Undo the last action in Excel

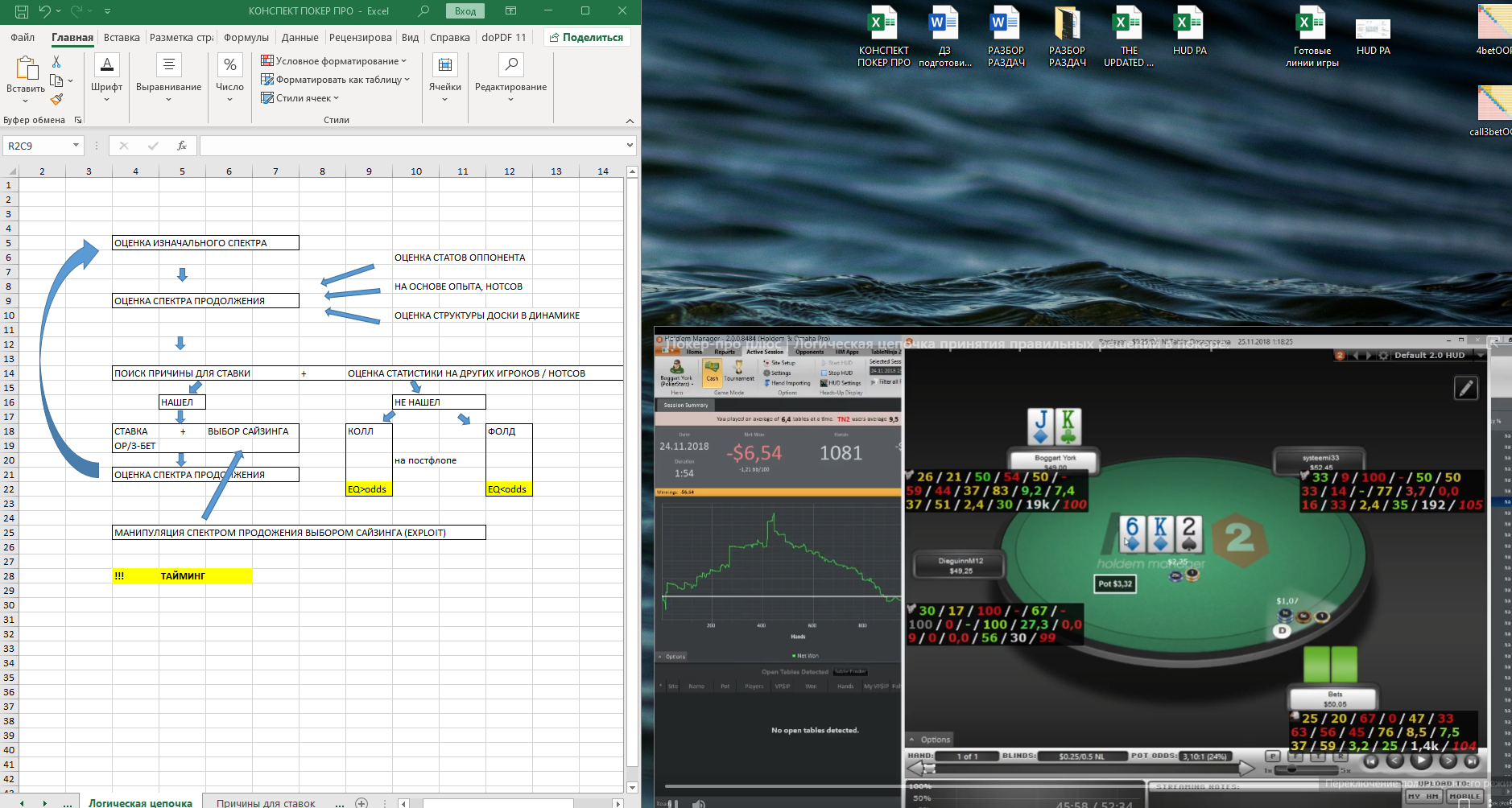click(x=45, y=11)
